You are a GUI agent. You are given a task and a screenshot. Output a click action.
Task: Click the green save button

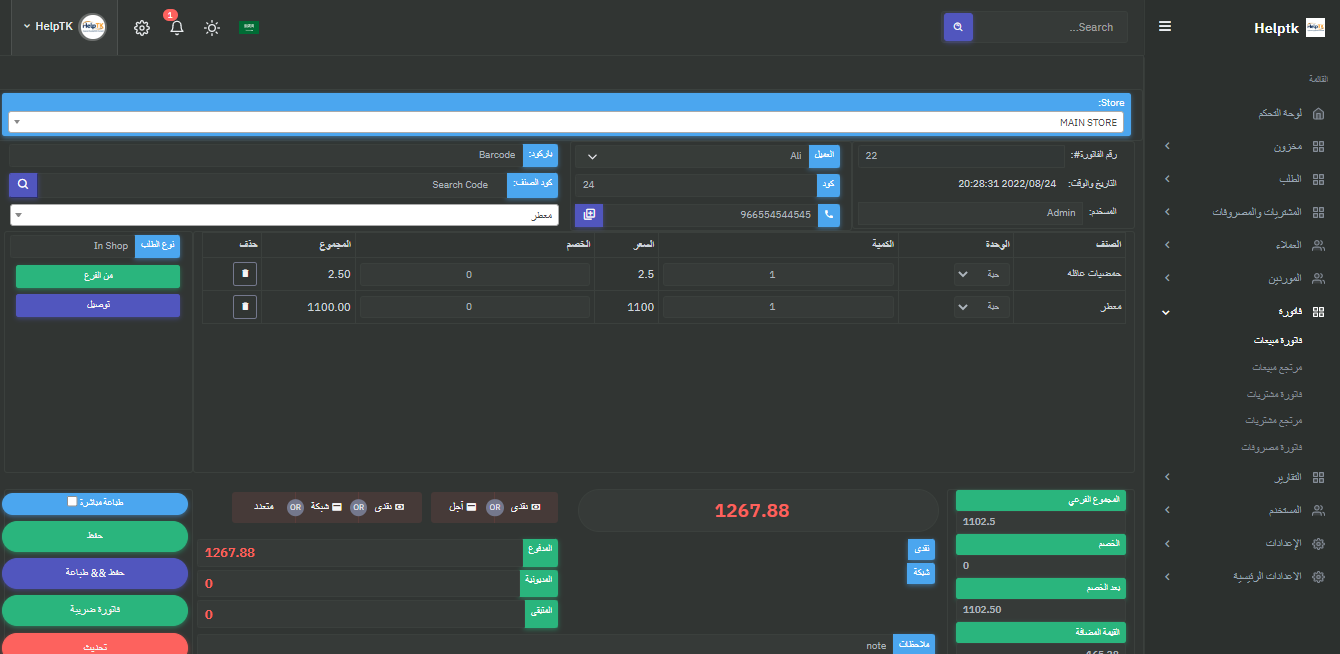point(95,537)
